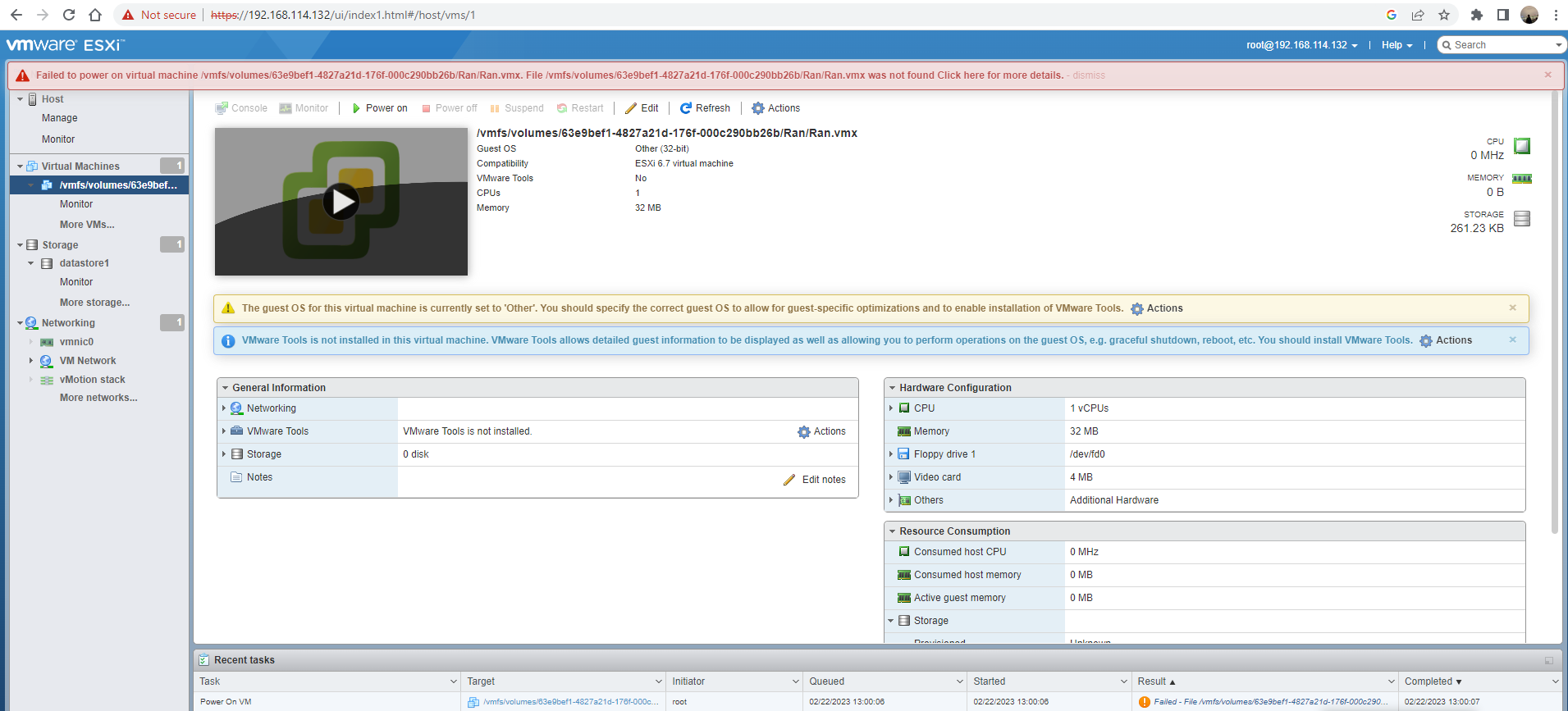This screenshot has height=711, width=1568.
Task: Expand the Networking row in General Information
Action: coord(223,408)
